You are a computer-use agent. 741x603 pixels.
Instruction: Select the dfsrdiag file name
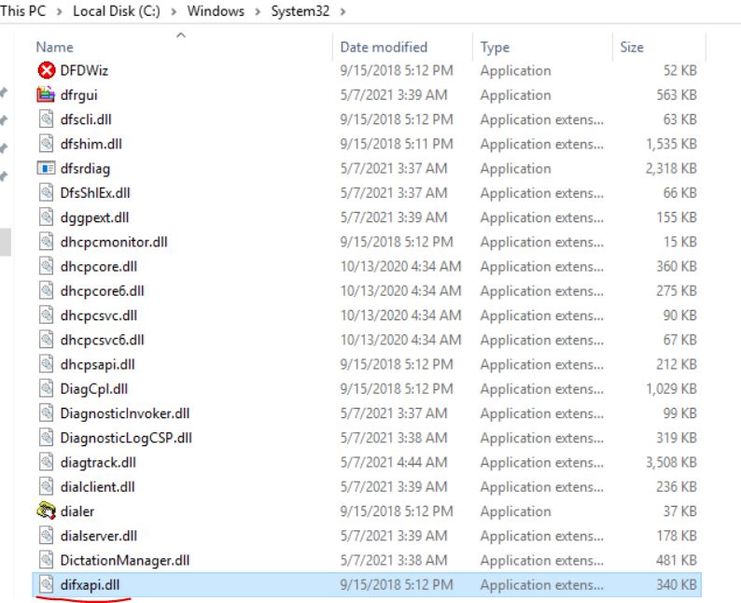pos(85,169)
